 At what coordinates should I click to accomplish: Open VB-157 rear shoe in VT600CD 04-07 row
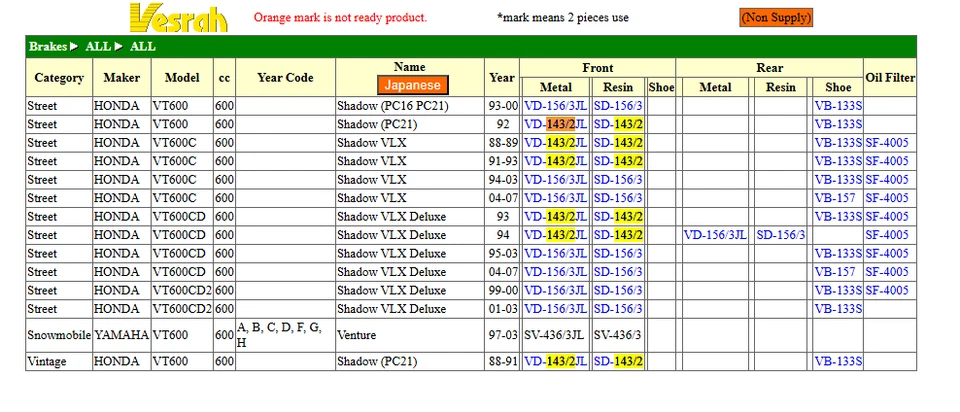coord(834,272)
